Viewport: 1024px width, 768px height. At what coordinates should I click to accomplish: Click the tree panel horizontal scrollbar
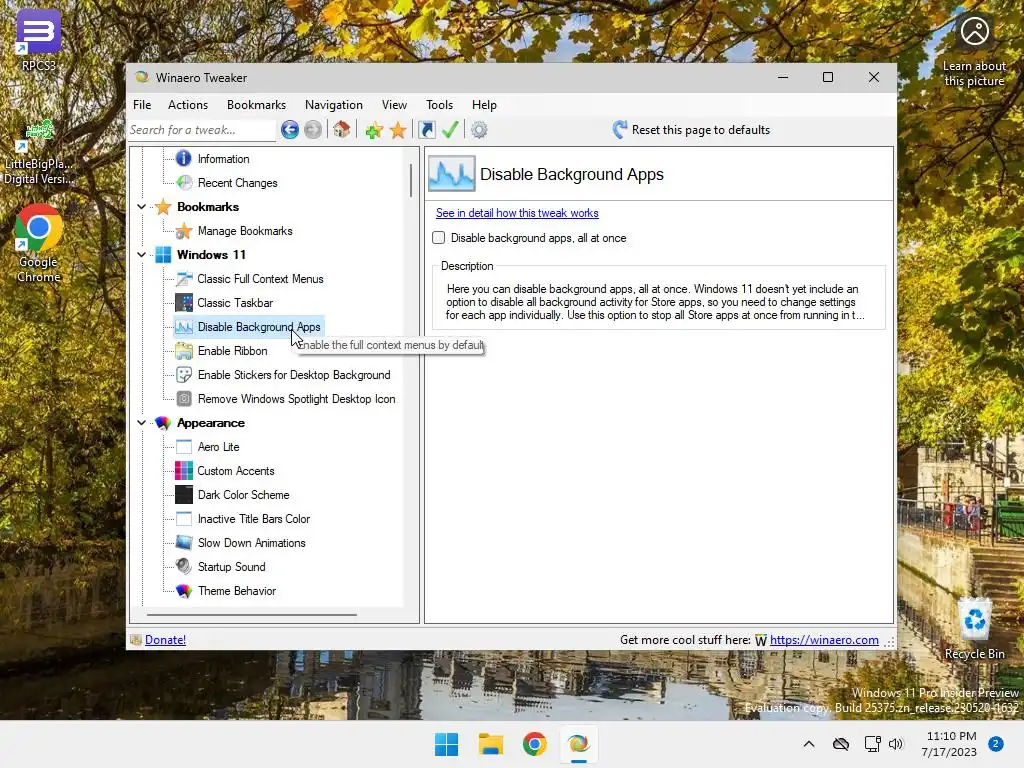252,615
